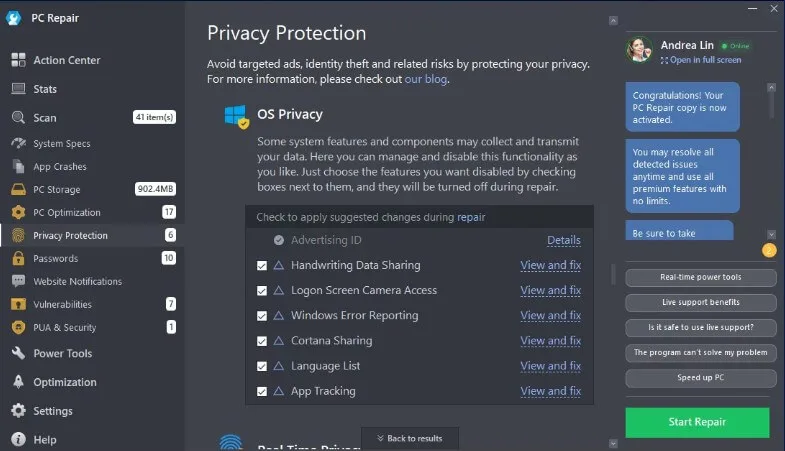The image size is (785, 451).
Task: Open Power Tools wrench icon
Action: 19,353
